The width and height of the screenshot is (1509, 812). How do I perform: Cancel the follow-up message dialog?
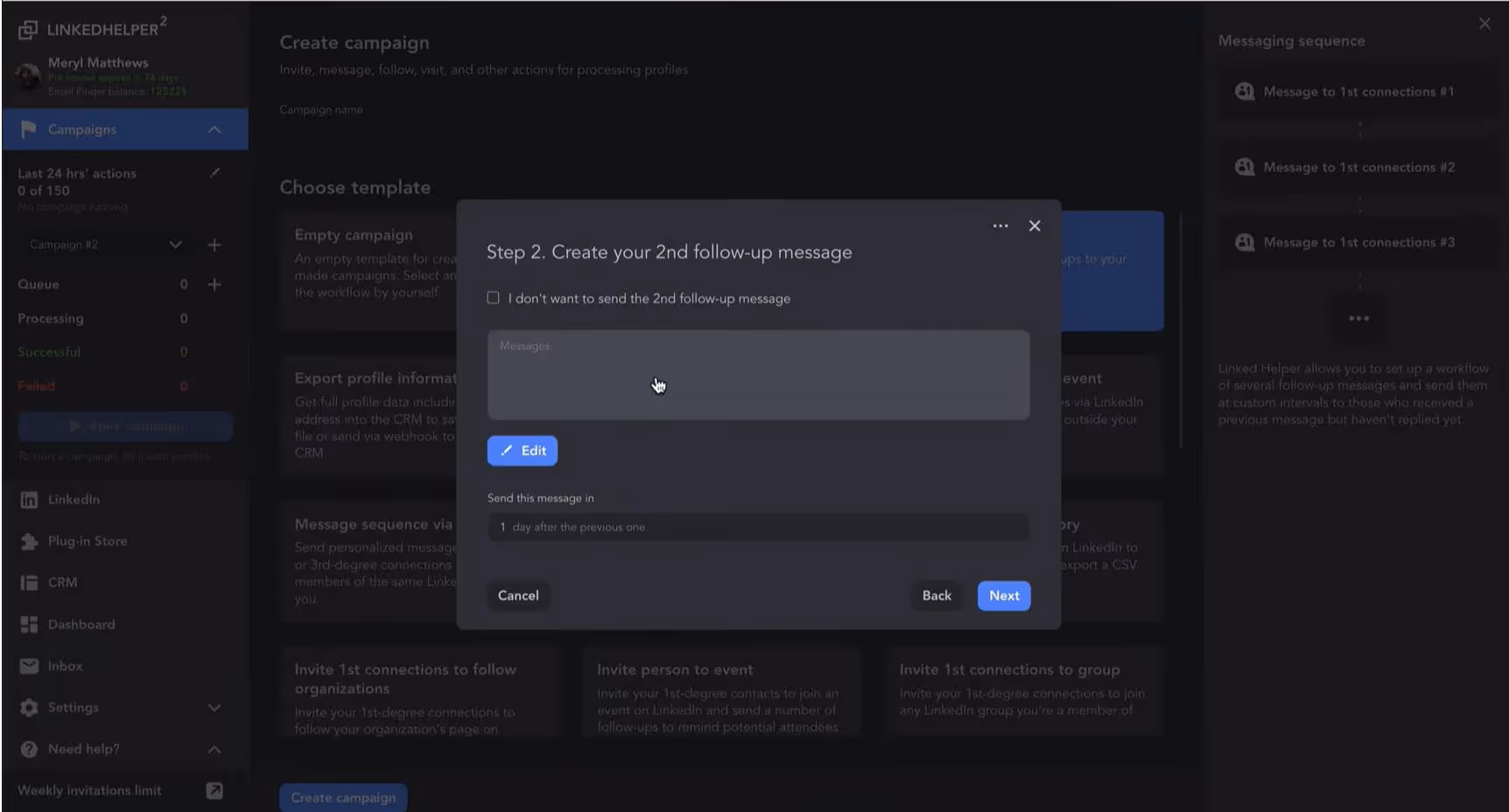[x=517, y=595]
